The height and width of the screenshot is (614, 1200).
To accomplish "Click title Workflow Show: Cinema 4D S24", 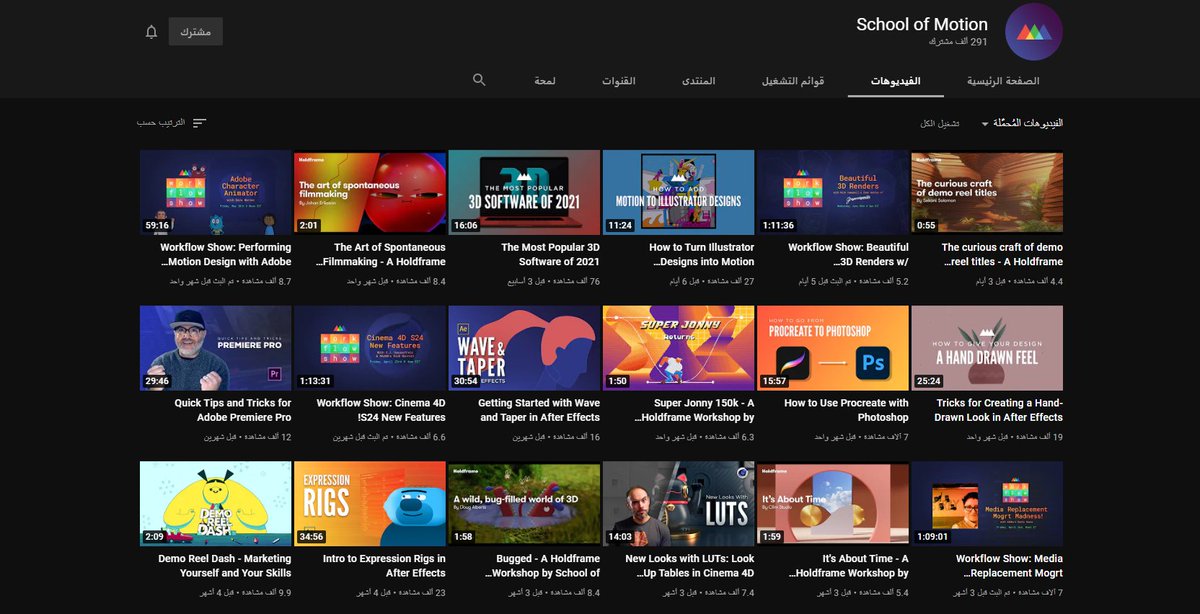I will coord(381,410).
